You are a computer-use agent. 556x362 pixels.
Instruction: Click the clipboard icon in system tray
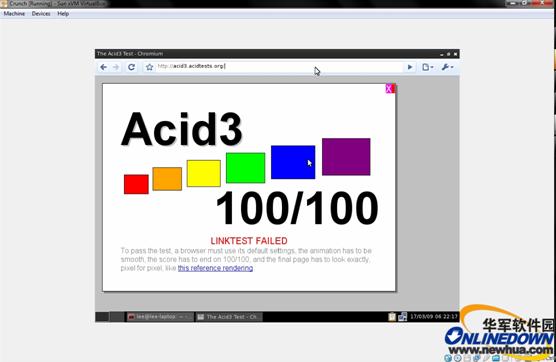(x=392, y=317)
